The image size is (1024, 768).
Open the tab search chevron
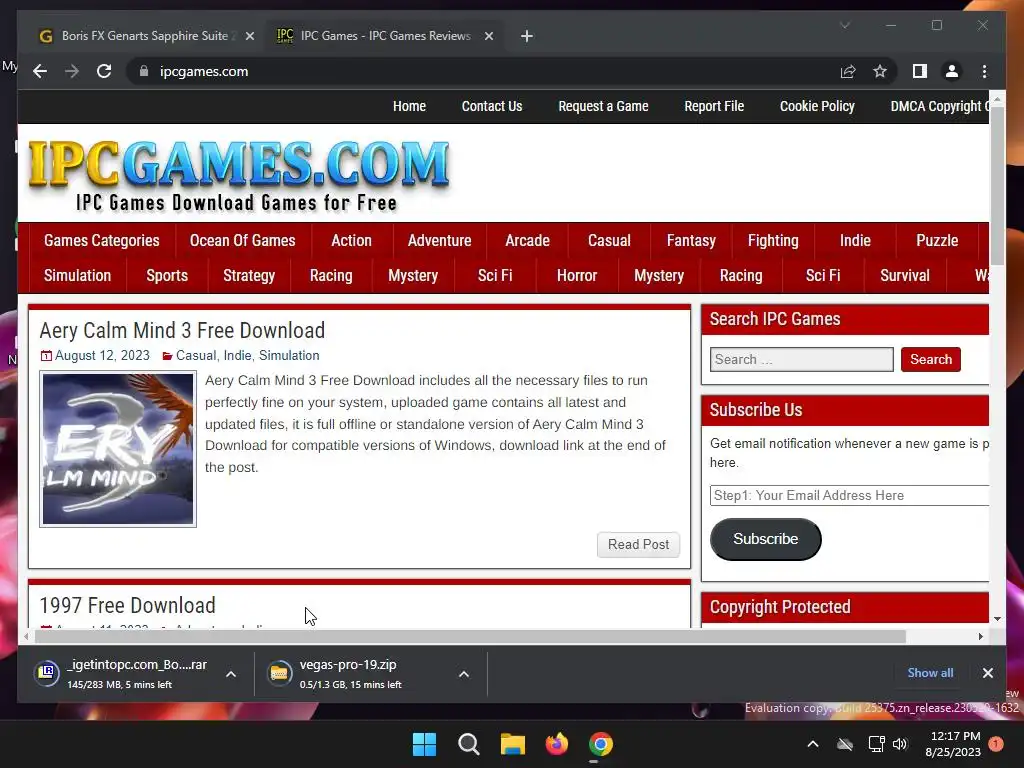[845, 25]
